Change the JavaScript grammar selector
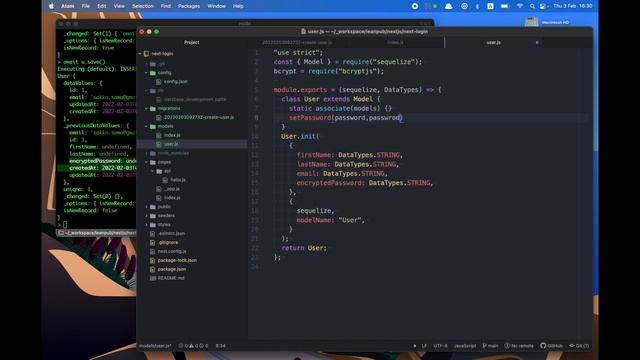Viewport: 640px width, 360px height. (465, 346)
